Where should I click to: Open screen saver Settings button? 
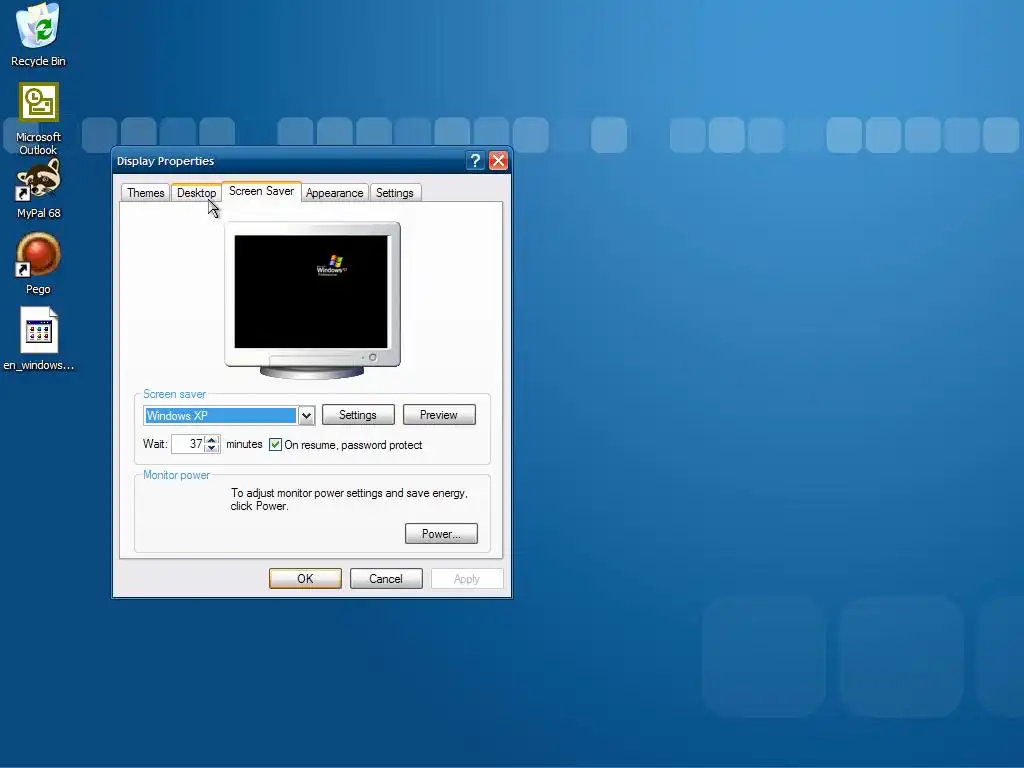358,415
